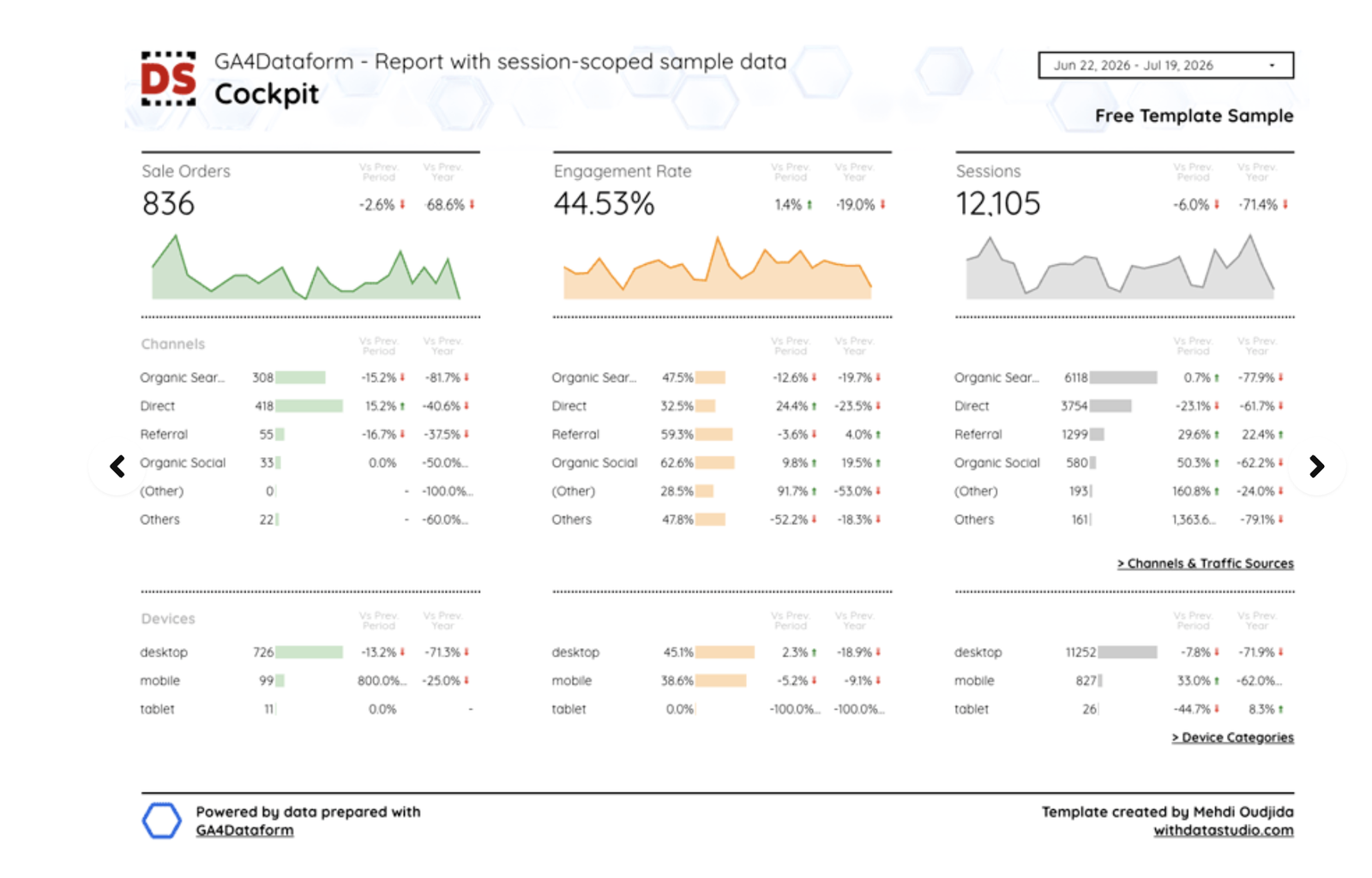Select the 45.1% desktop engagement rate

pos(678,652)
